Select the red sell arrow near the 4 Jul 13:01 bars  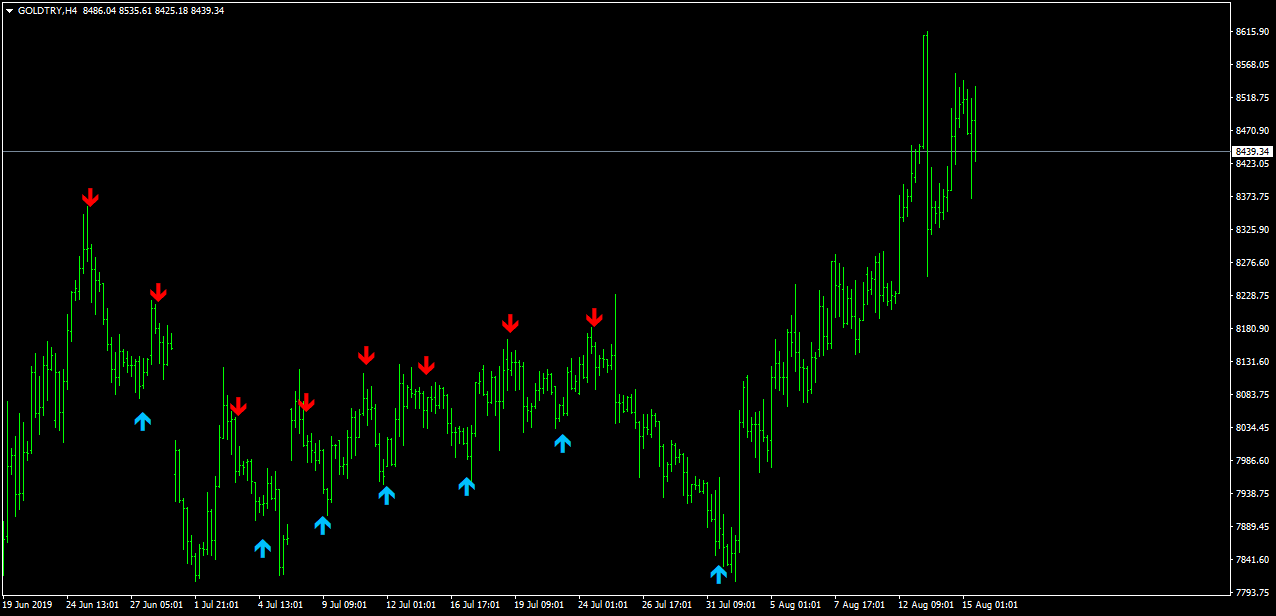[x=306, y=402]
